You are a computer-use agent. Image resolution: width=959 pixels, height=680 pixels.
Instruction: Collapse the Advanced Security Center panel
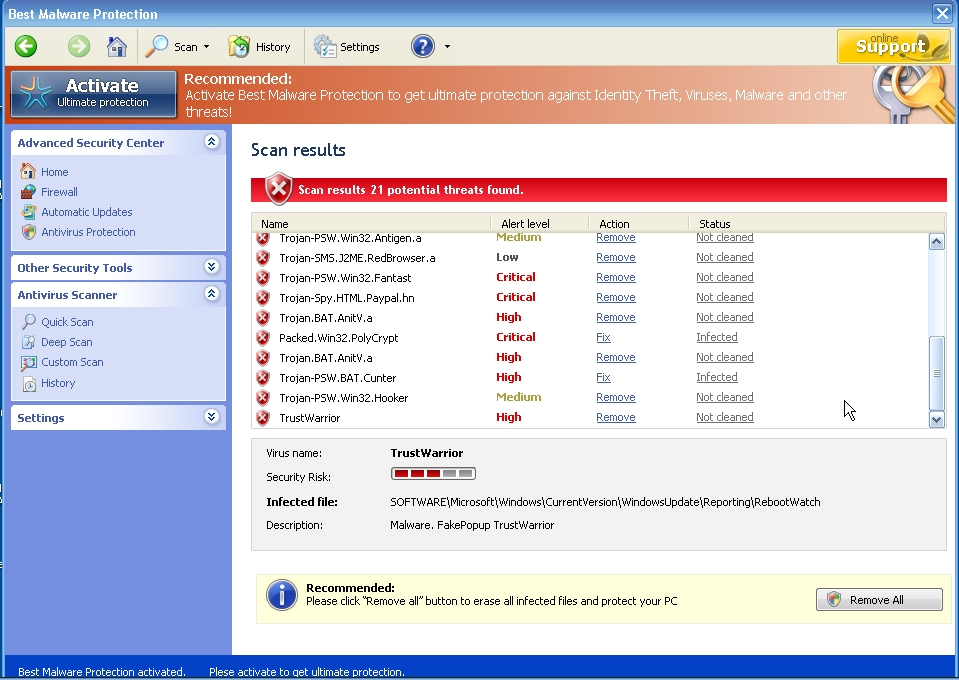[x=212, y=142]
